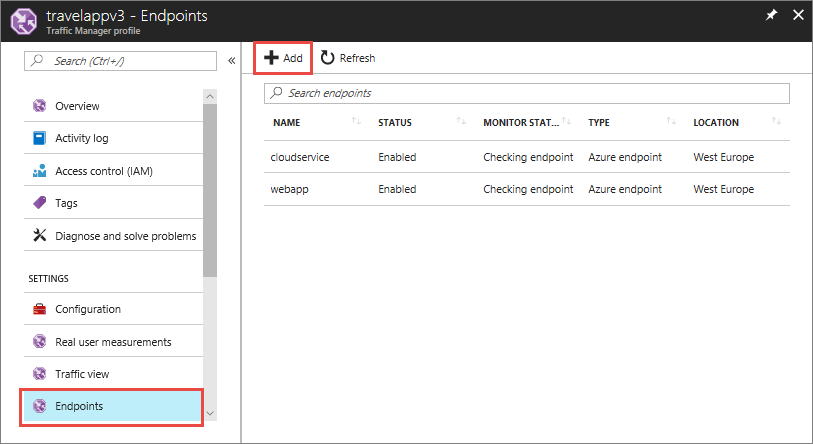Close the Endpoints blade
Image resolution: width=813 pixels, height=444 pixels.
798,15
